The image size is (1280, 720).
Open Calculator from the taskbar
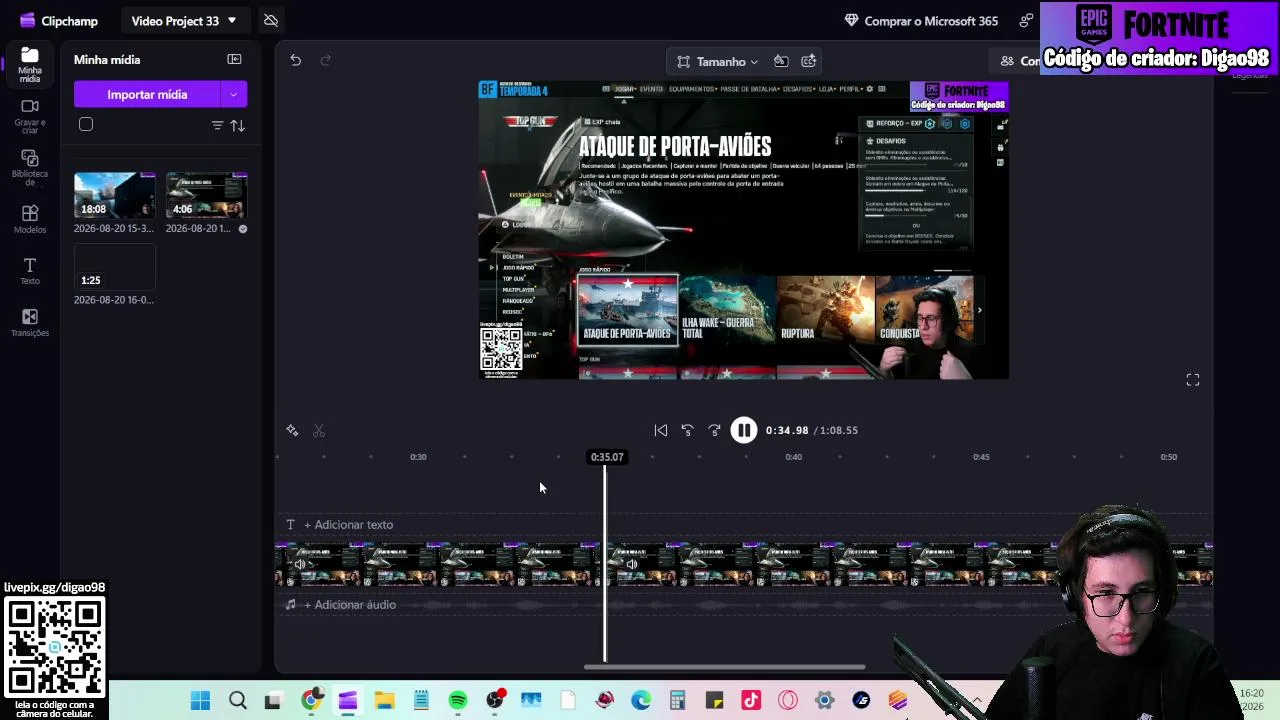(x=677, y=700)
